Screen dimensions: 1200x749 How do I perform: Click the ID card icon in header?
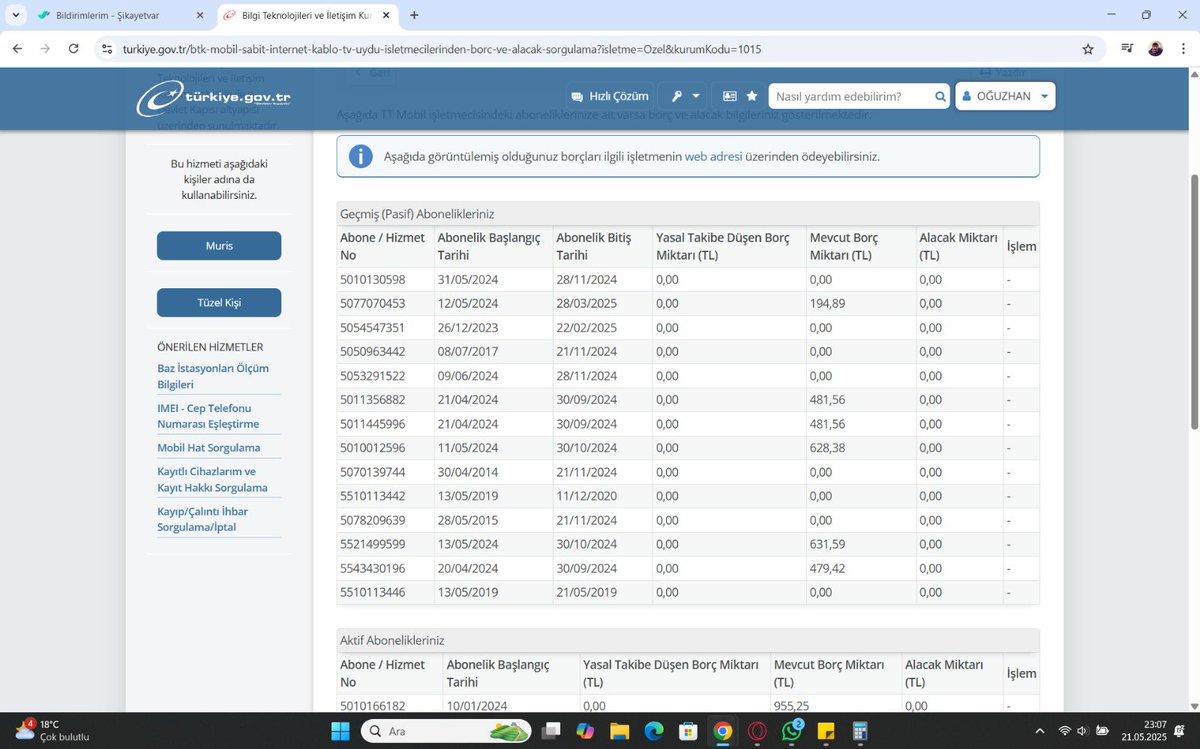tap(729, 96)
